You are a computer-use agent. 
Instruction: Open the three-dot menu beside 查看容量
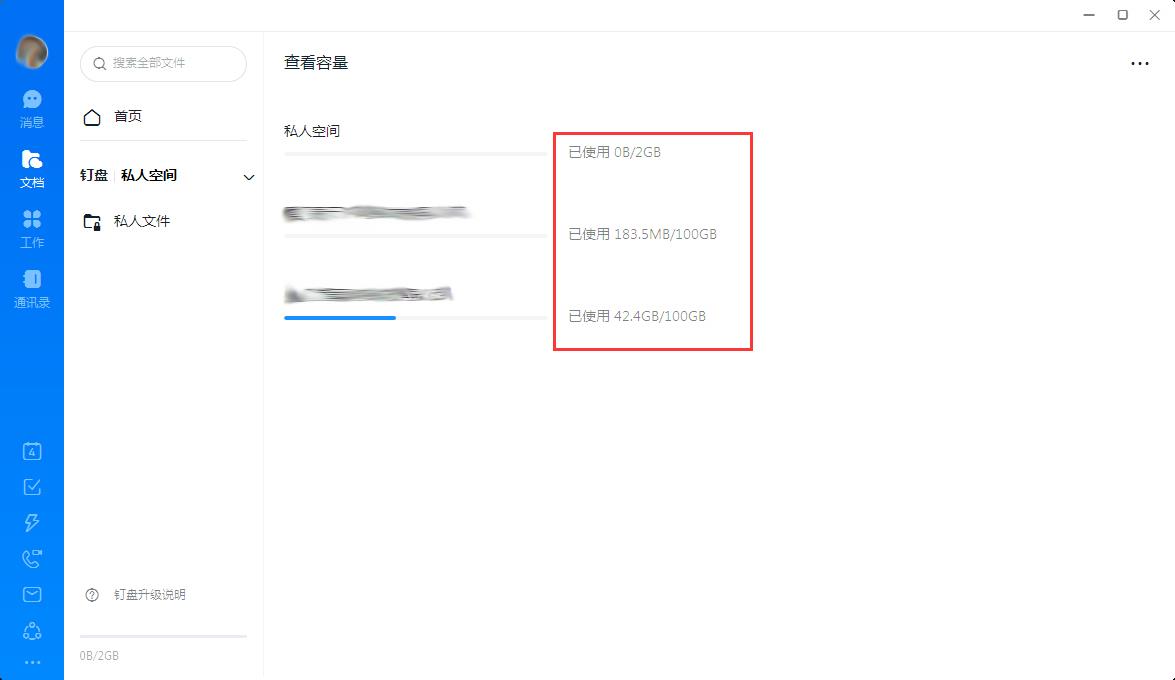pos(1140,64)
